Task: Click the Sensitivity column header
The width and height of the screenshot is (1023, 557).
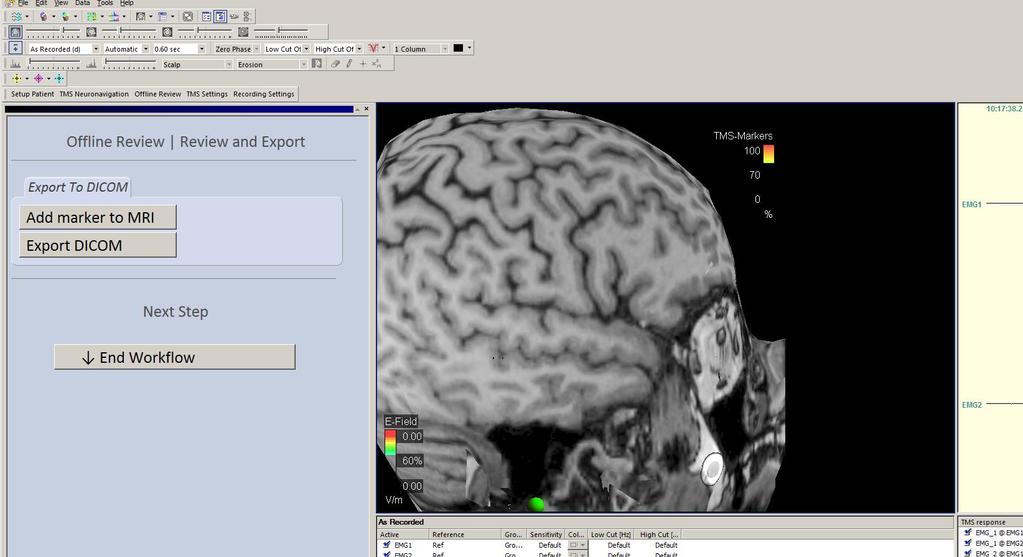Action: point(545,534)
